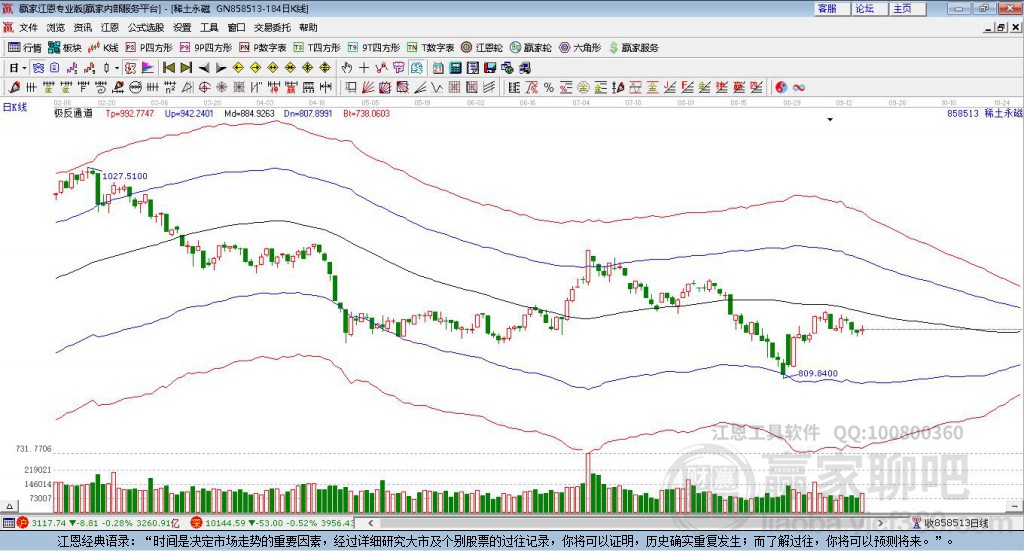
Task: Open the 交易委托 menu
Action: coord(272,27)
